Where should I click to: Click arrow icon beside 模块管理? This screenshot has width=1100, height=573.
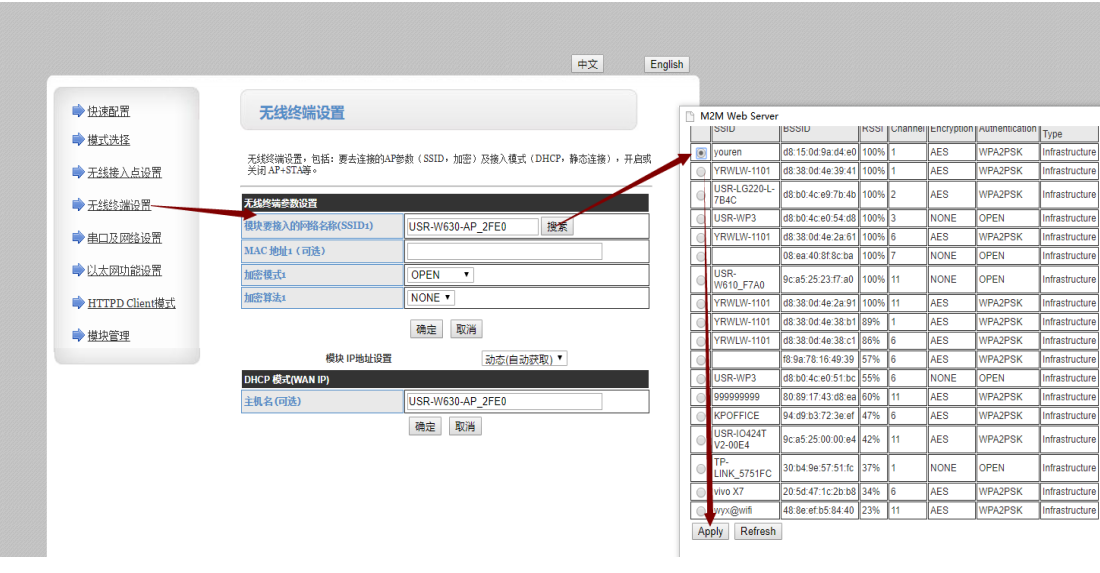pos(78,335)
